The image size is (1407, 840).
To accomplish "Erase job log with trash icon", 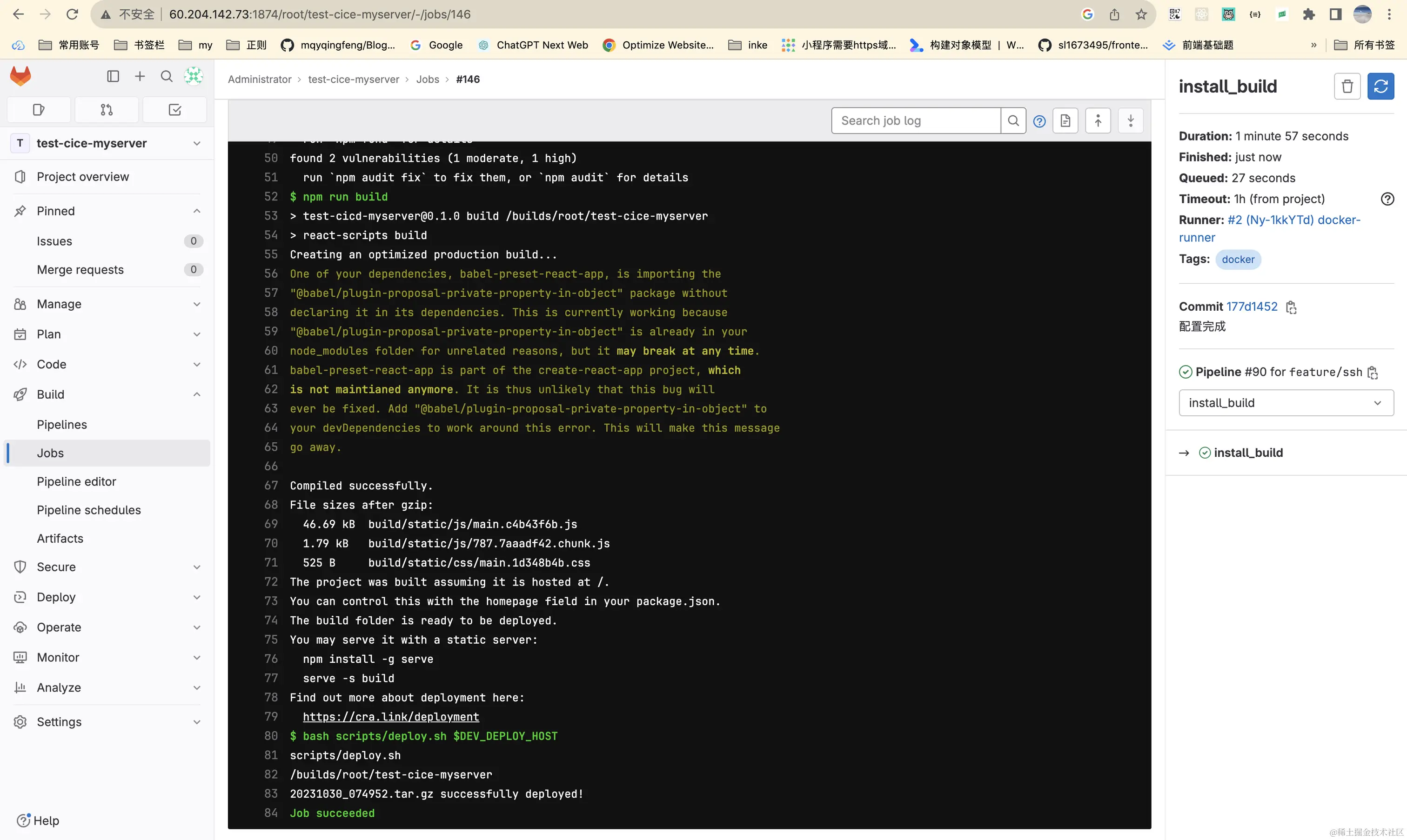I will [1347, 87].
